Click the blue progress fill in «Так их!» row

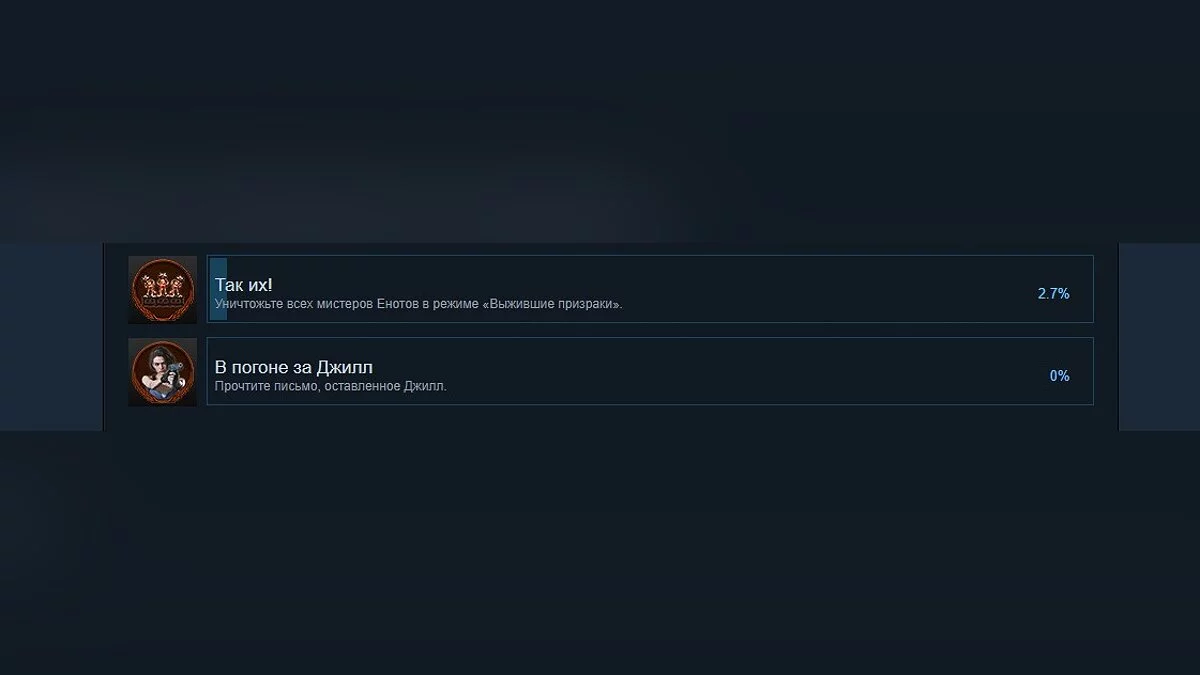[x=217, y=289]
